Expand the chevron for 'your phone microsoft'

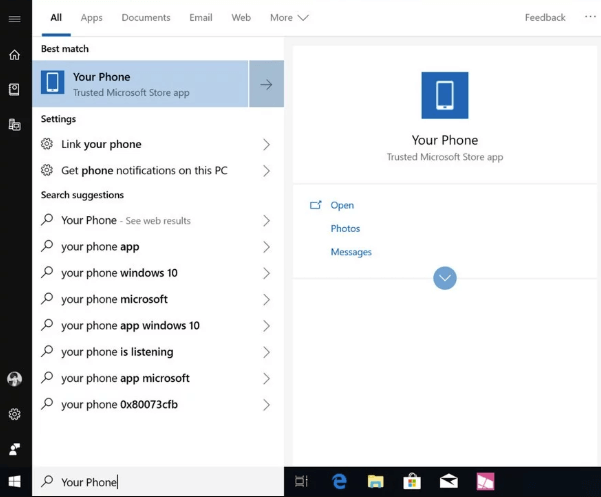click(x=266, y=300)
